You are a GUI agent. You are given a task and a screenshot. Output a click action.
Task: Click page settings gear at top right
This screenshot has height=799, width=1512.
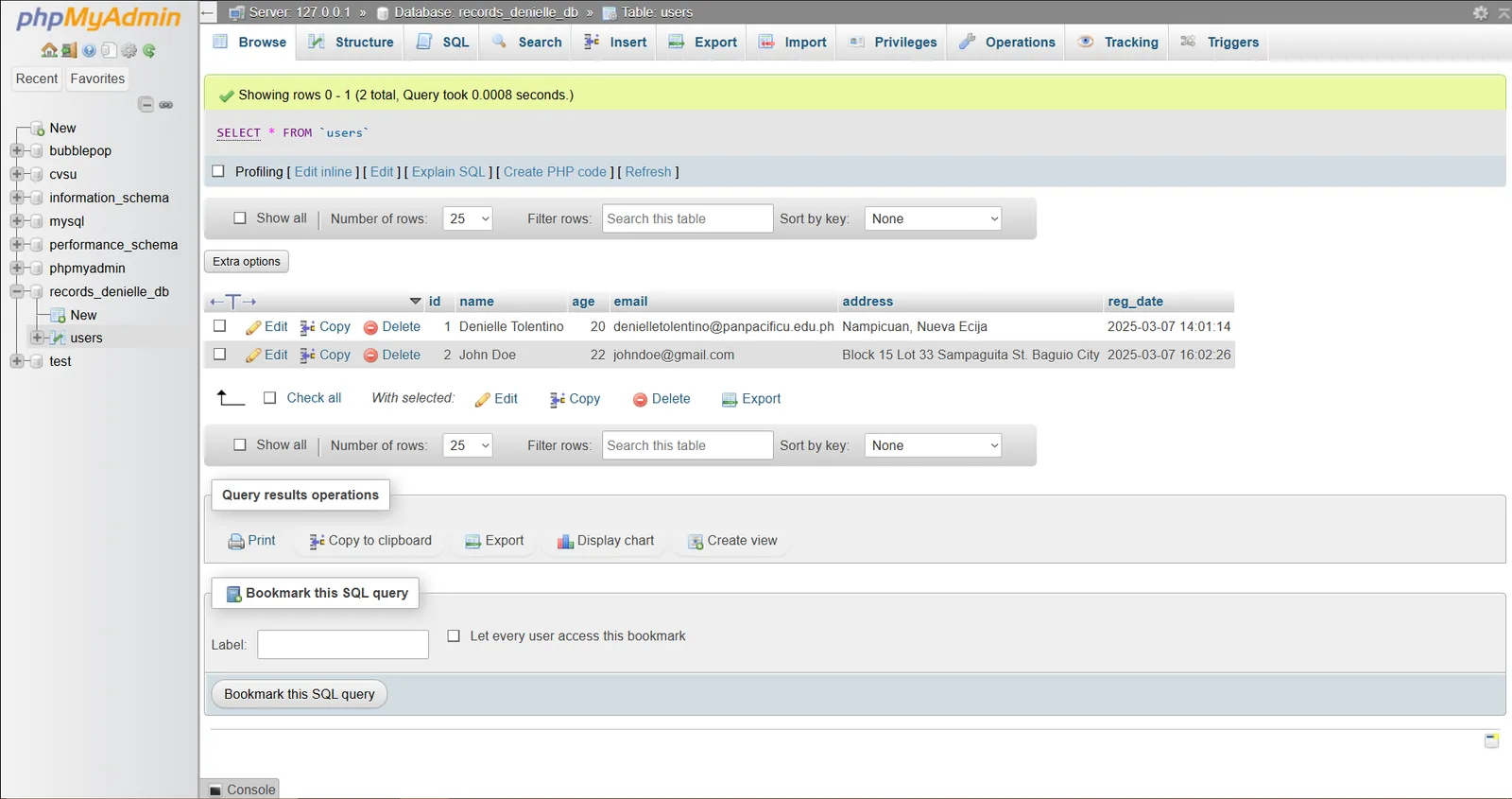(x=1480, y=12)
